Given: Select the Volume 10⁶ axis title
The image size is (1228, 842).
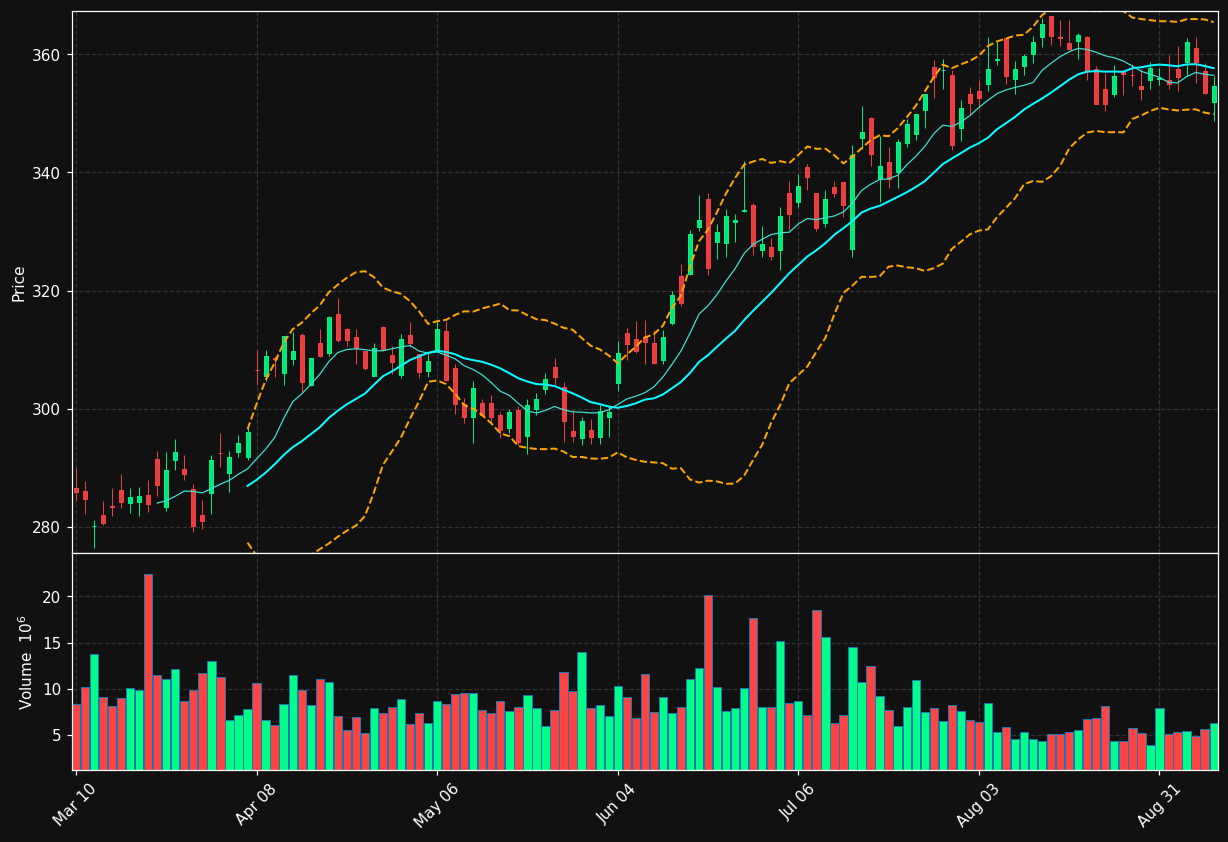Looking at the screenshot, I should [25, 662].
